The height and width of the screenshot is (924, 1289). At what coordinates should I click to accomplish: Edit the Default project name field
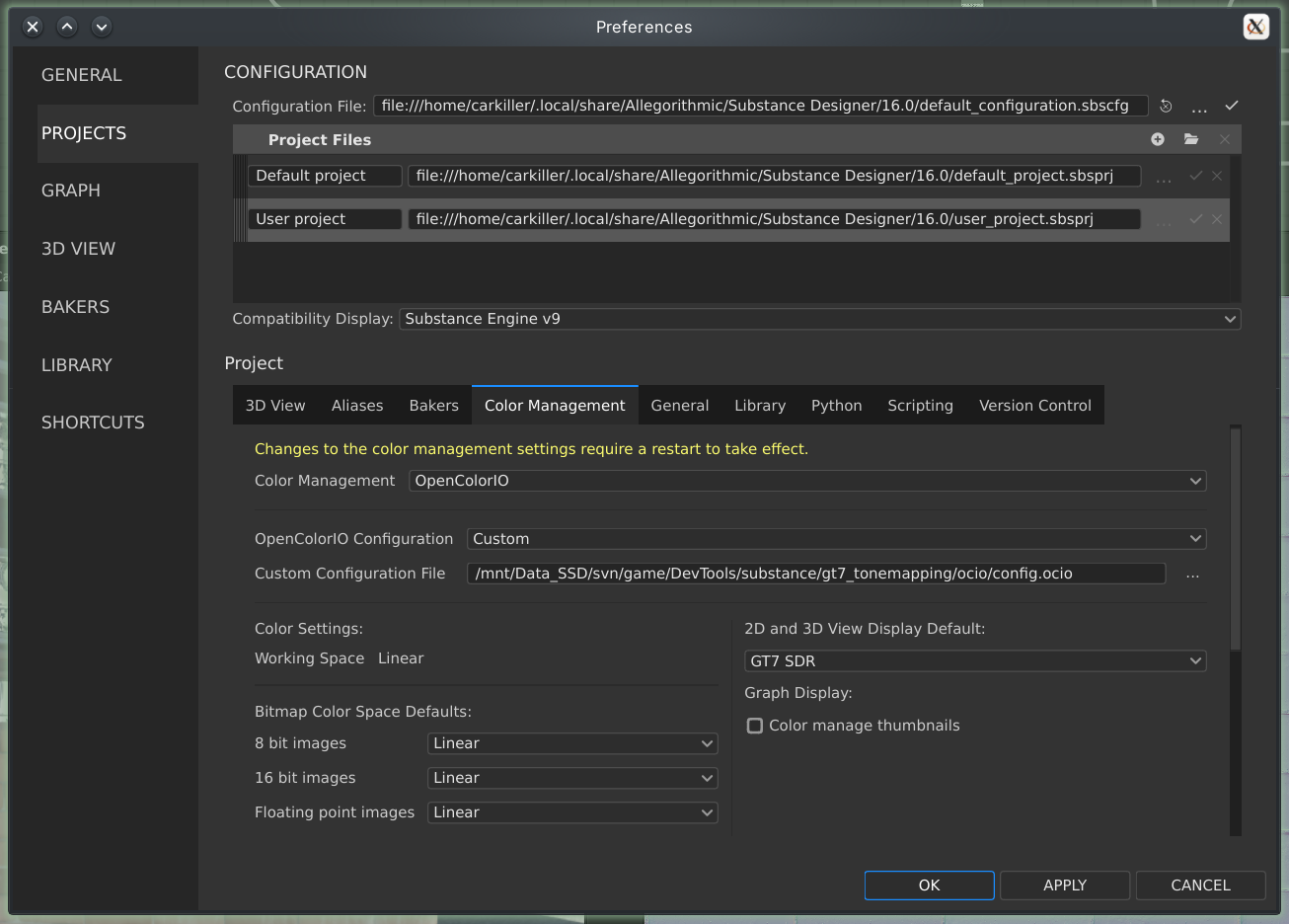pos(325,176)
